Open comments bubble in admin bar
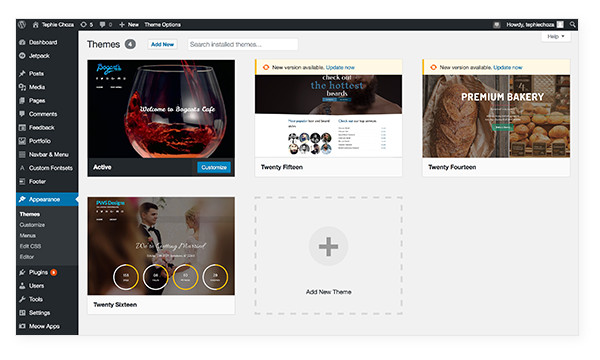The height and width of the screenshot is (360, 600). point(106,24)
